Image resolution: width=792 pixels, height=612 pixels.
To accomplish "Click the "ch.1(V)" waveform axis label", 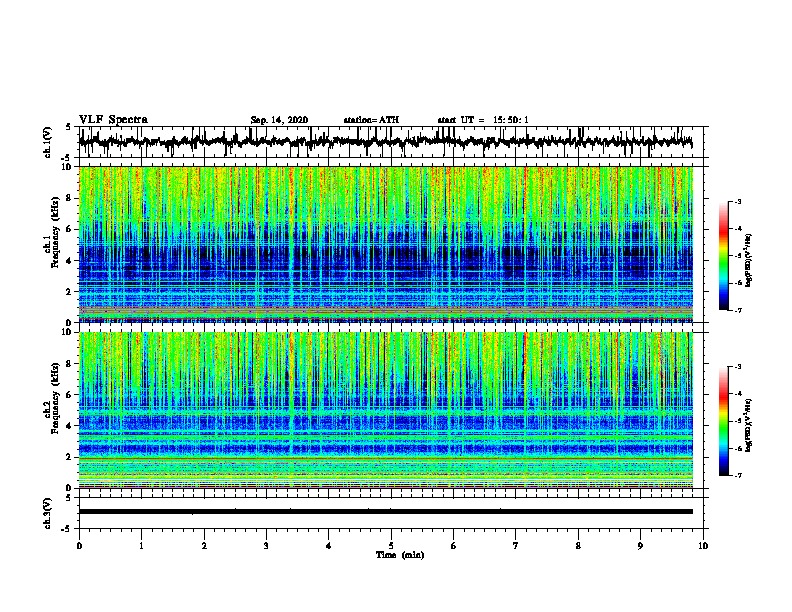I will click(x=47, y=142).
